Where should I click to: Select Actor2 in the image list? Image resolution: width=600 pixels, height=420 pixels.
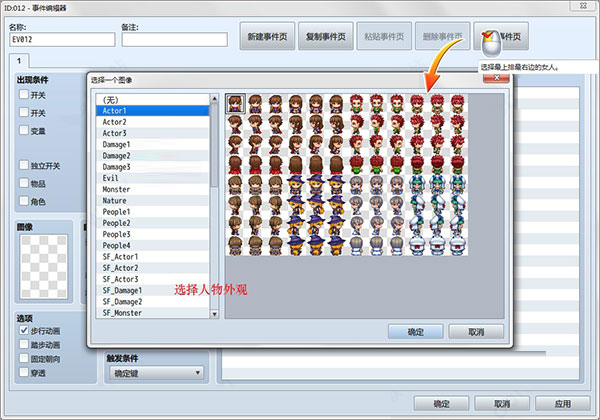pyautogui.click(x=153, y=122)
